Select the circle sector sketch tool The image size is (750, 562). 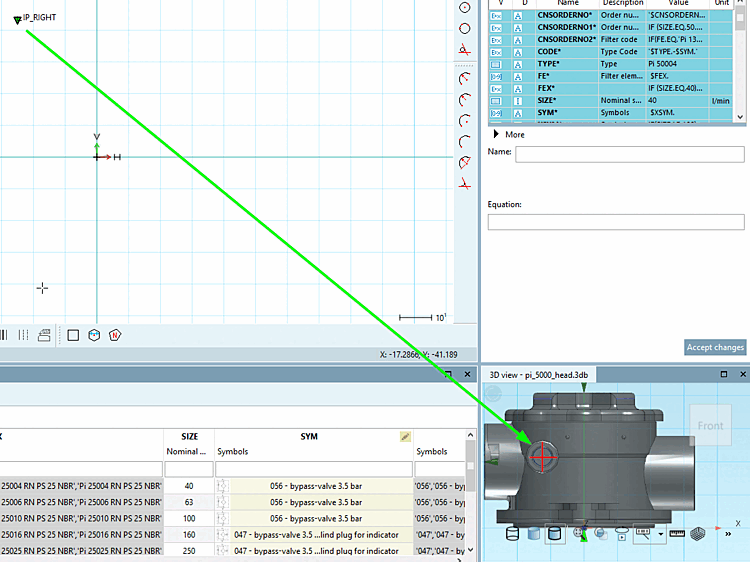click(x=464, y=163)
